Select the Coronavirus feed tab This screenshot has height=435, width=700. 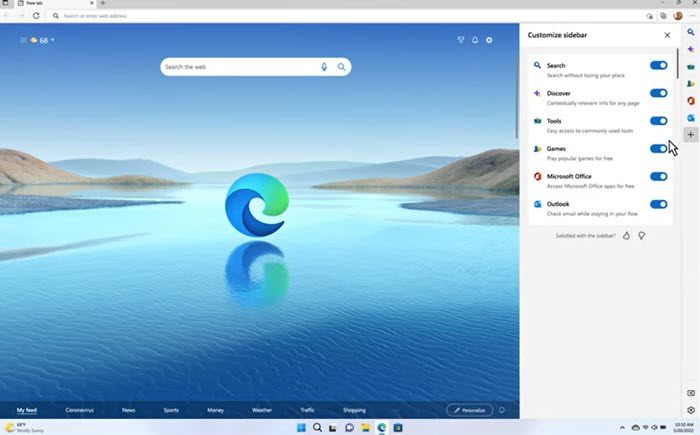coord(79,410)
